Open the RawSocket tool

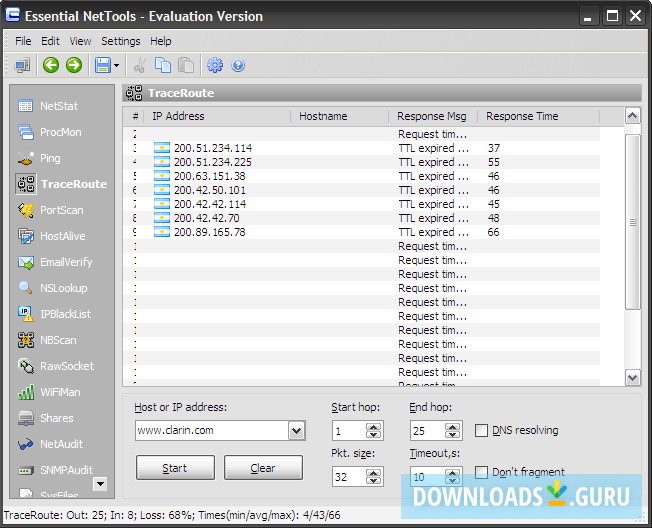coord(56,366)
